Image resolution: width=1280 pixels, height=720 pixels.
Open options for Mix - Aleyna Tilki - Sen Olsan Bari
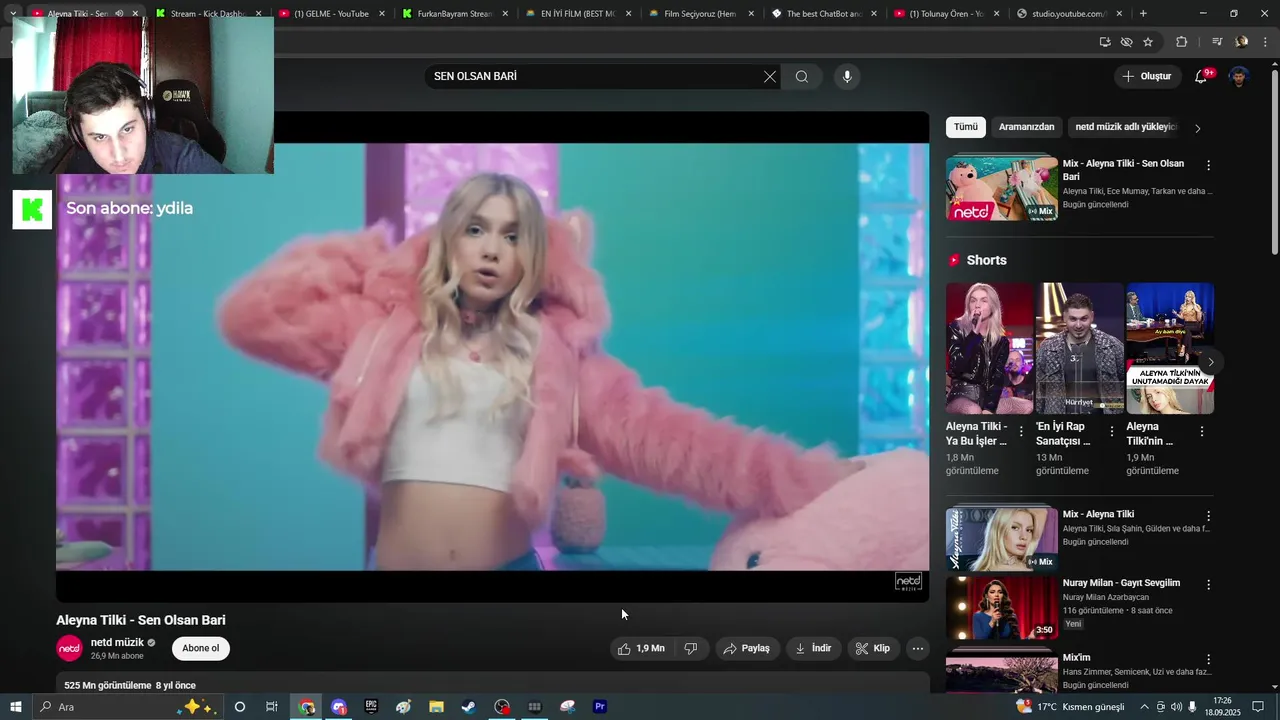point(1208,165)
